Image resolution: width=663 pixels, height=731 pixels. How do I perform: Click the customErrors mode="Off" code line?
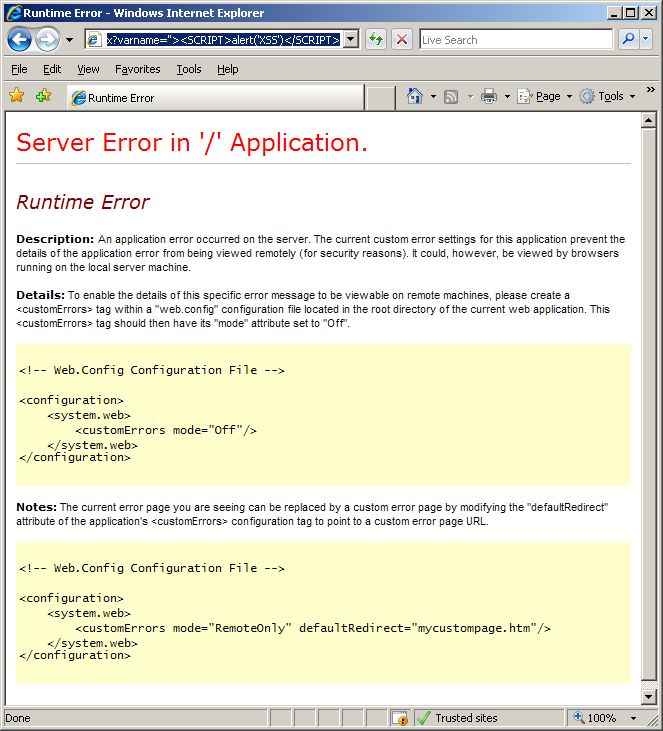[166, 430]
